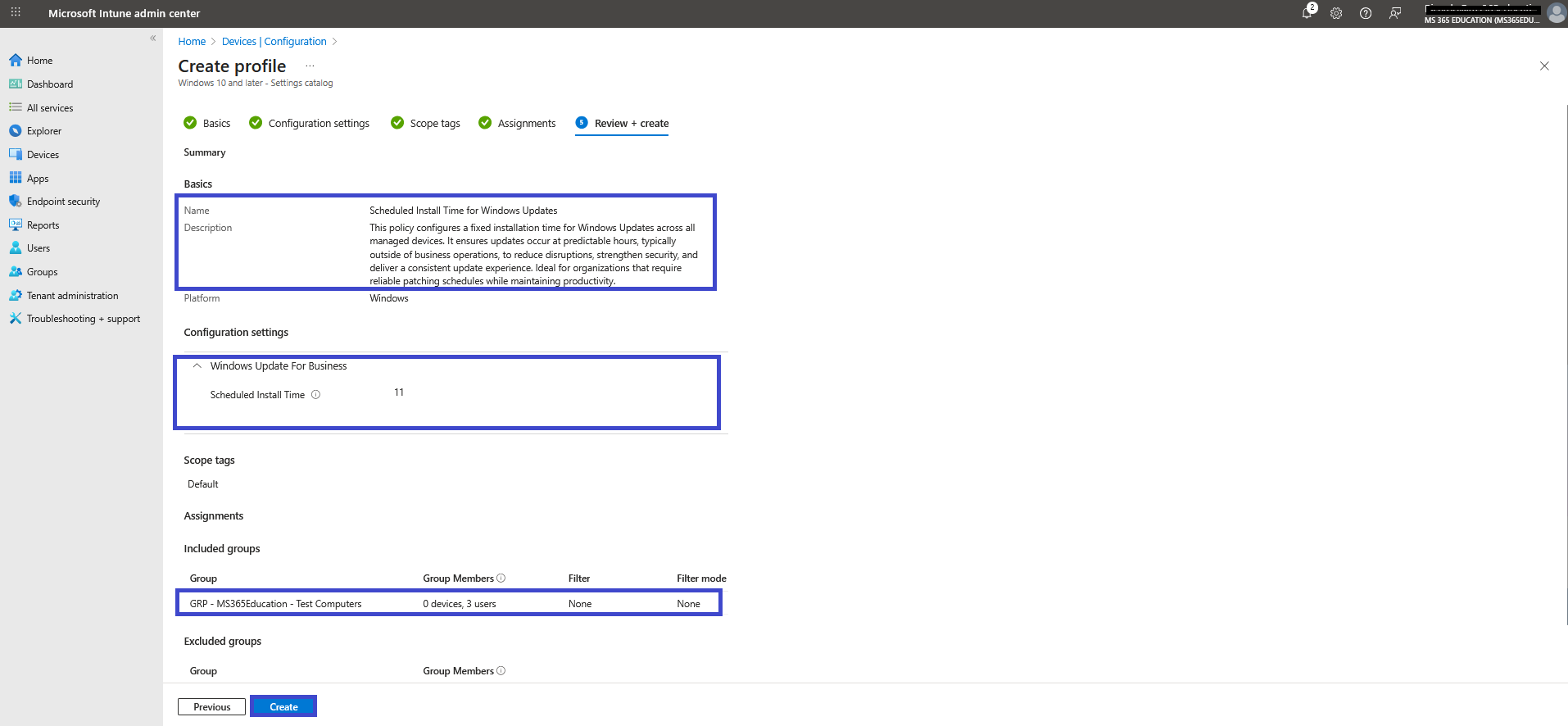Open the ellipsis menu beside Create profile

(310, 66)
